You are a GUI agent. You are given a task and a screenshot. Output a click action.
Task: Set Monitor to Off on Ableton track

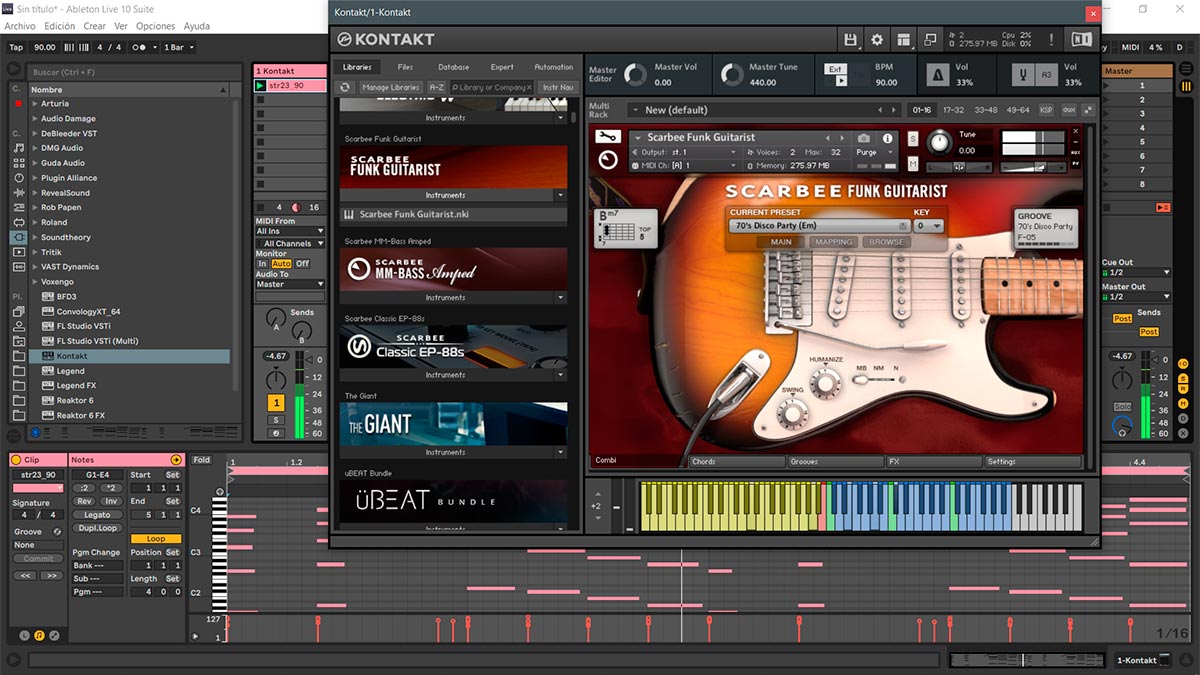302,264
